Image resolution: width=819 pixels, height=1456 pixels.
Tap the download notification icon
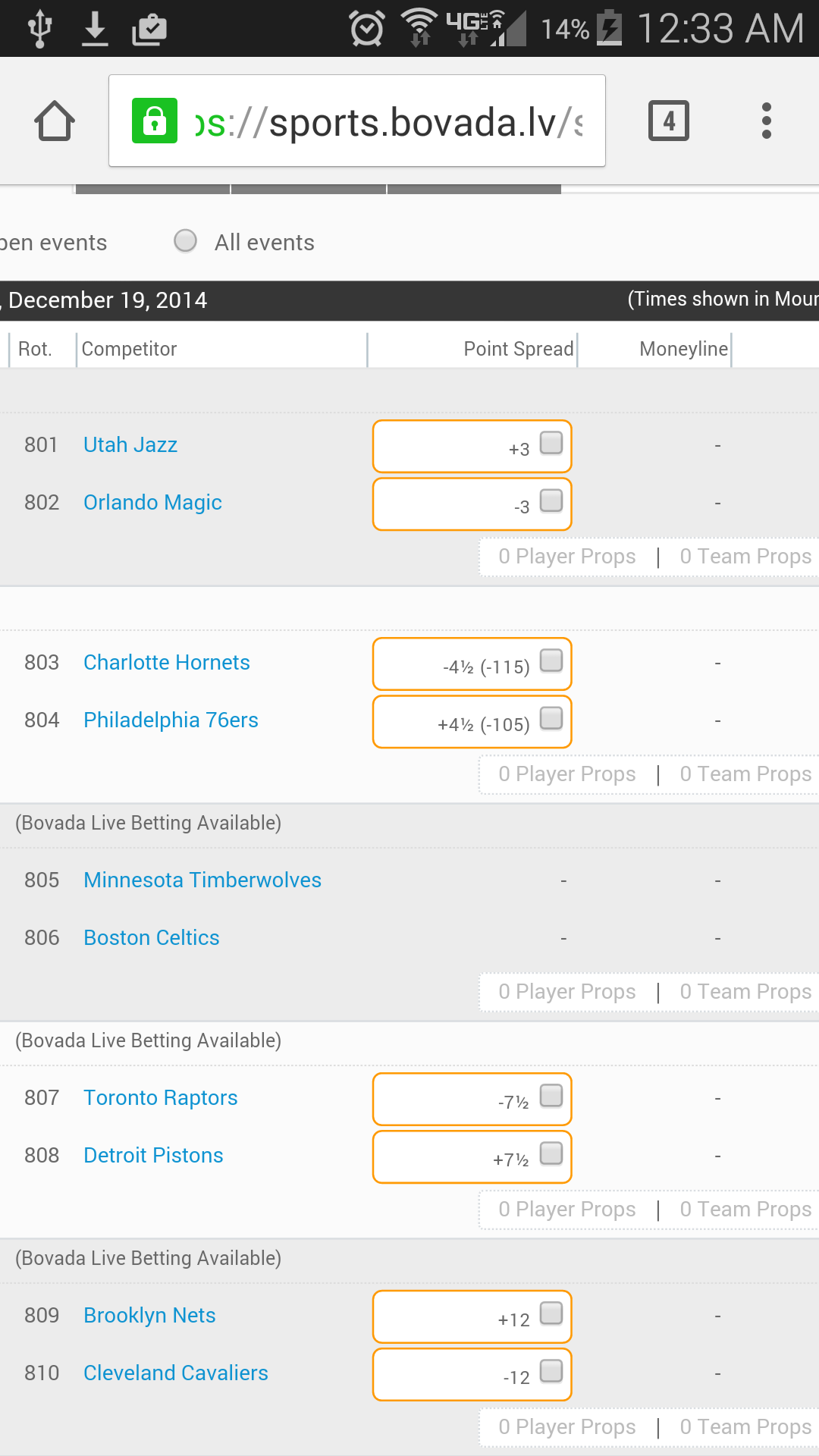[x=95, y=29]
